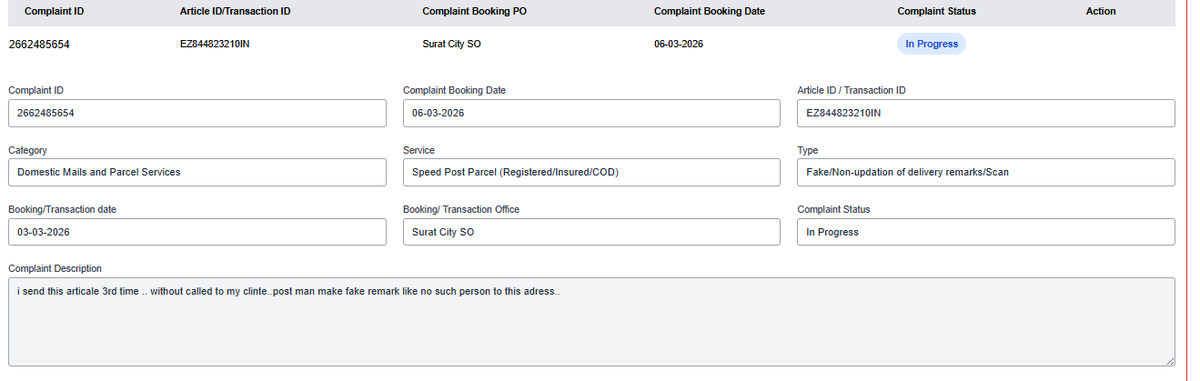Focus the Complaint ID input field
Screen dimensions: 1200x381
point(197,113)
